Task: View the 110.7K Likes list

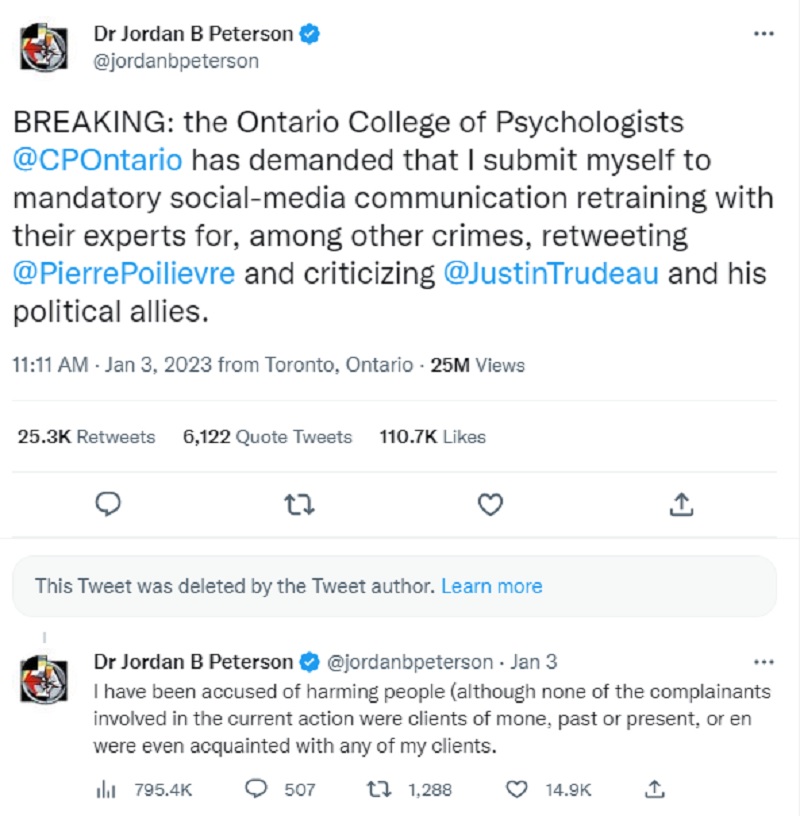Action: [432, 437]
